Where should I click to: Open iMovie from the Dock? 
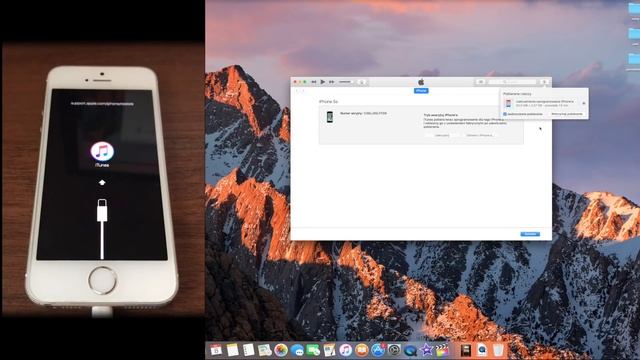tap(426, 350)
